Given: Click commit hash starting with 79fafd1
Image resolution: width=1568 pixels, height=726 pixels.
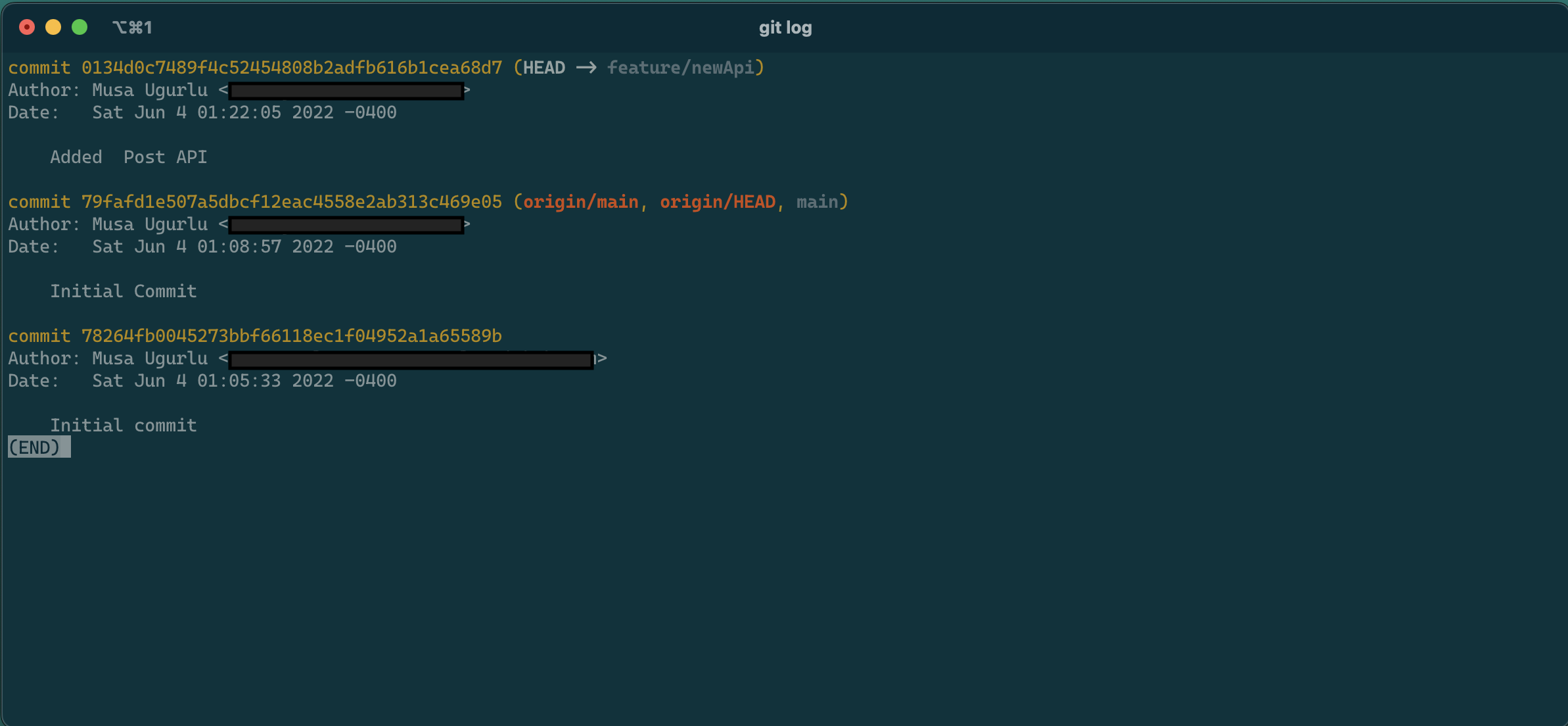Looking at the screenshot, I should point(291,202).
